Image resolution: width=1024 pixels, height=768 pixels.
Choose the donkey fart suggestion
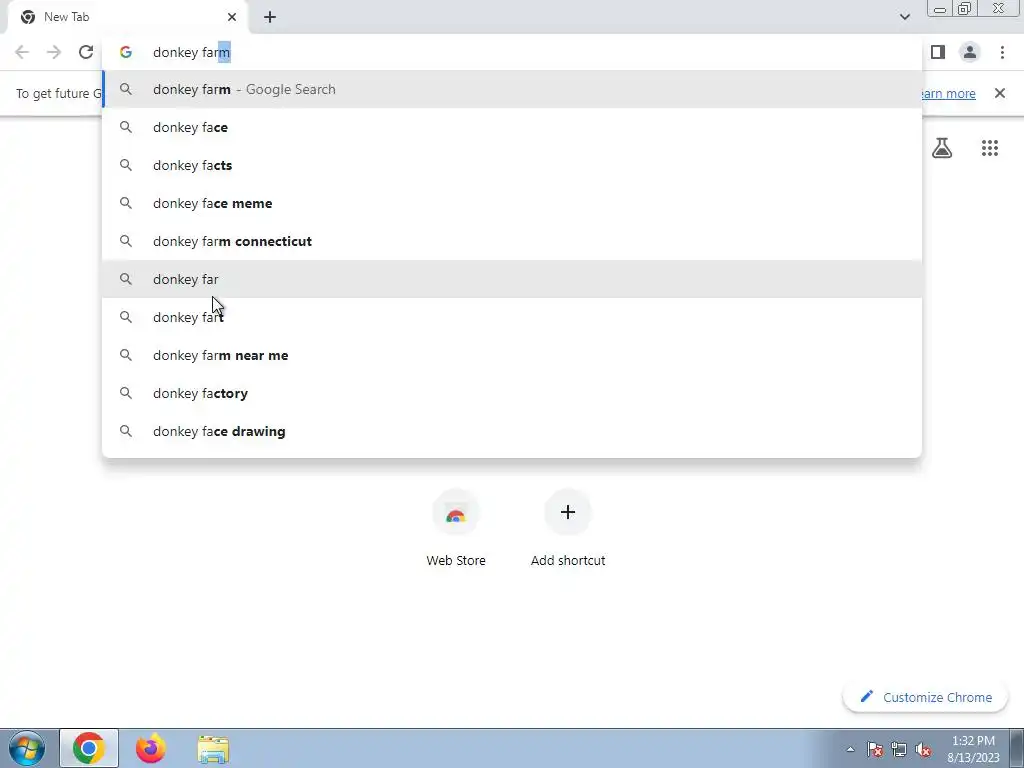(512, 317)
